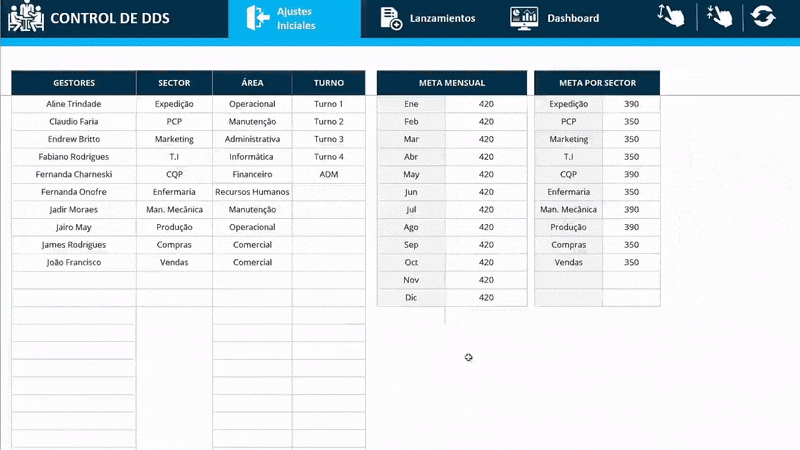The image size is (800, 450).
Task: Click the expand gesture hand icon
Action: 719,17
